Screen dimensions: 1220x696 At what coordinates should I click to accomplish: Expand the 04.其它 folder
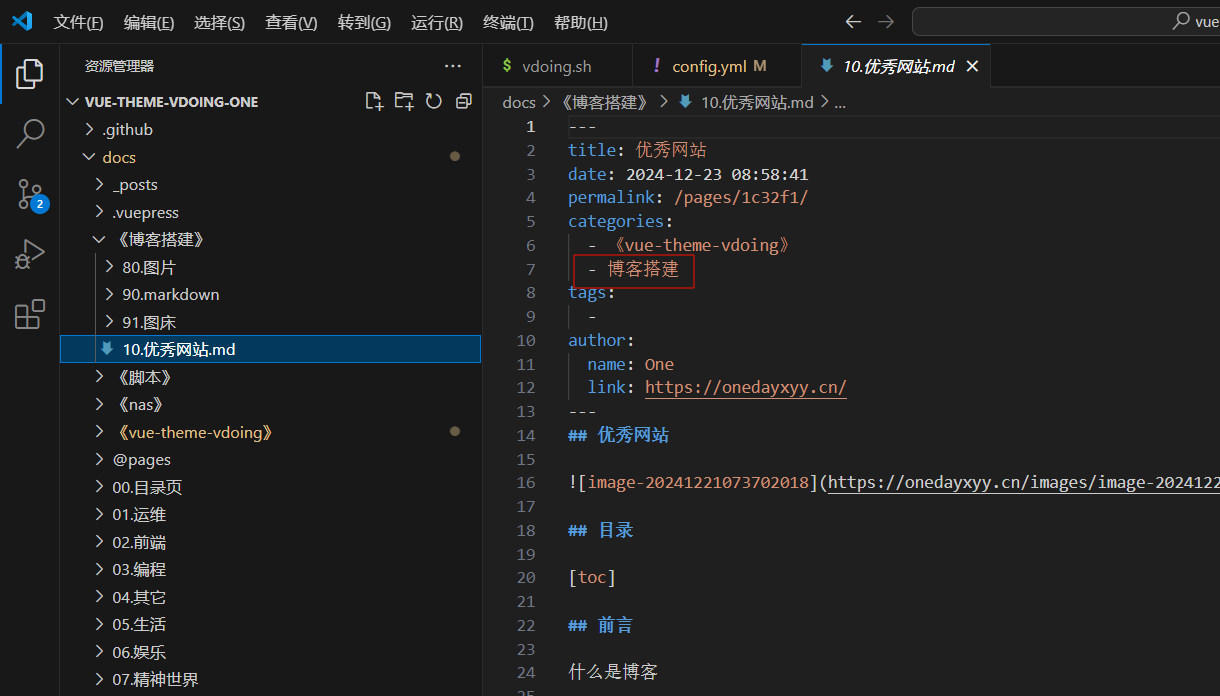coord(271,597)
